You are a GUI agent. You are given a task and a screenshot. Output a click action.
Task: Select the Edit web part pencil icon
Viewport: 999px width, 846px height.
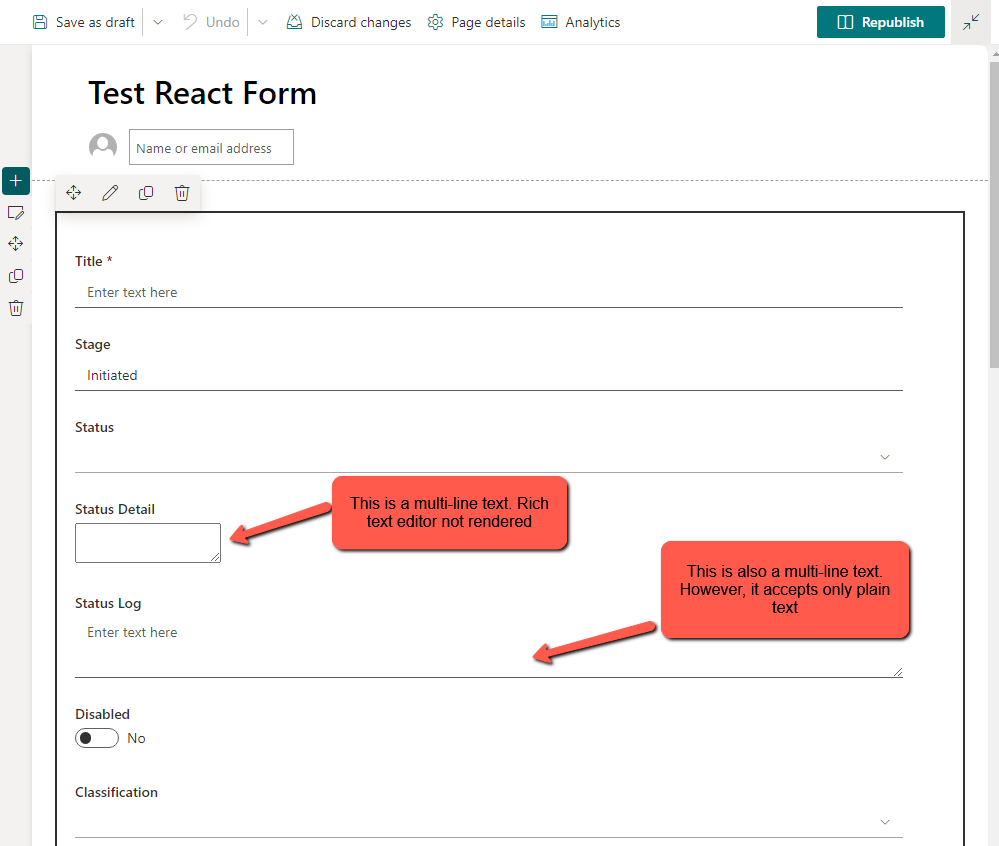tap(110, 192)
